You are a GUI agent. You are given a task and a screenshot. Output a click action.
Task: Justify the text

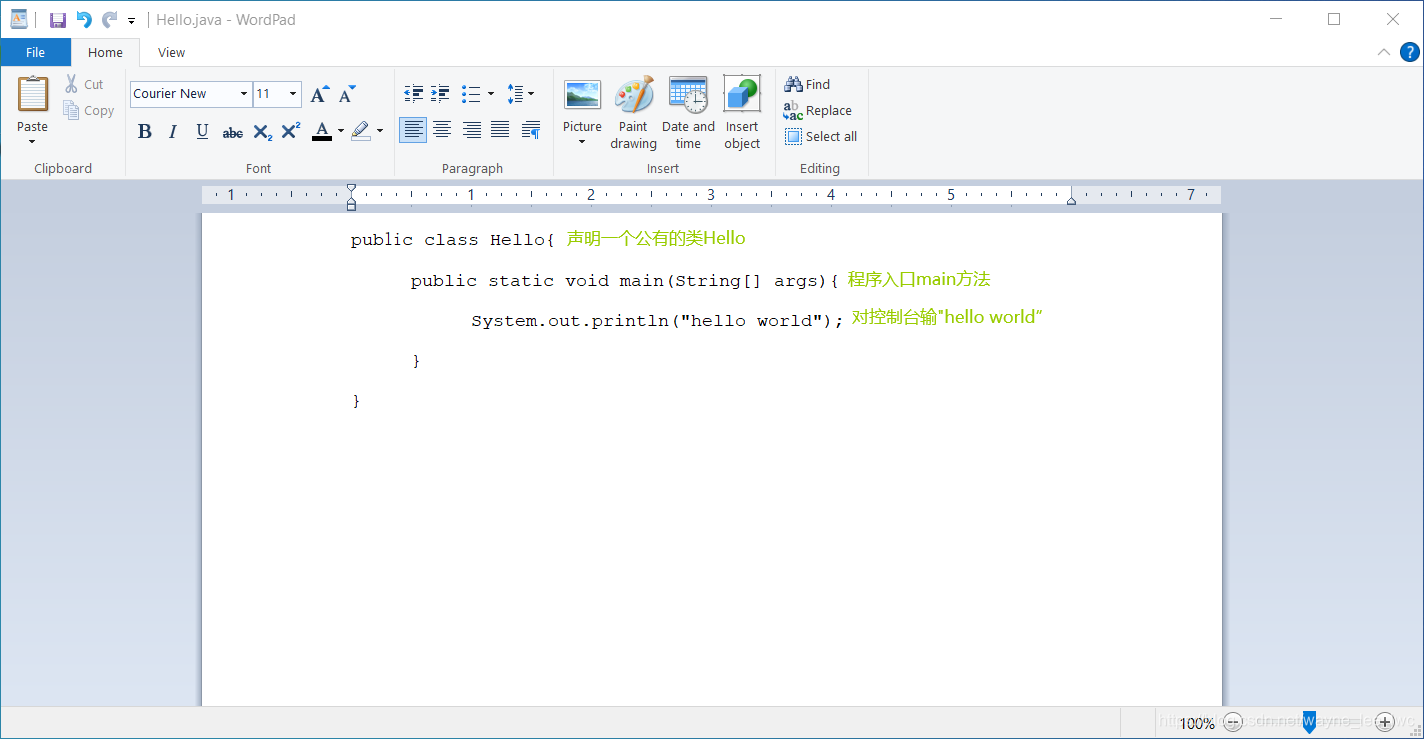(x=500, y=130)
